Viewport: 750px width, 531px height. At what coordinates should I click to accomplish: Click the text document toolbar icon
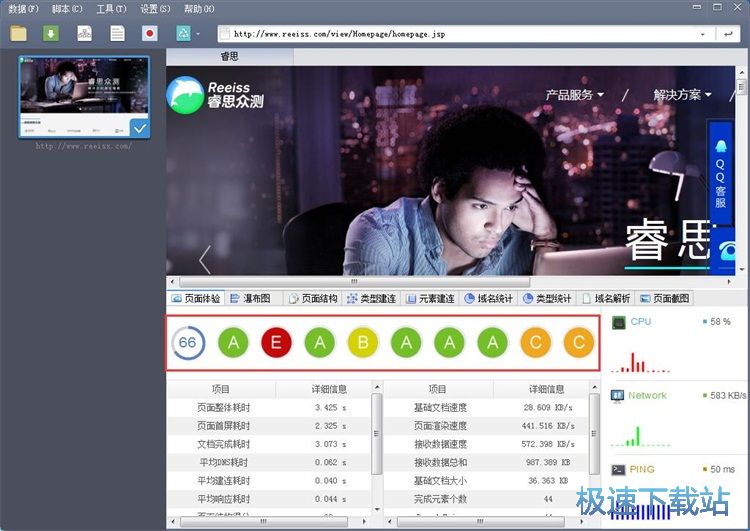click(117, 33)
